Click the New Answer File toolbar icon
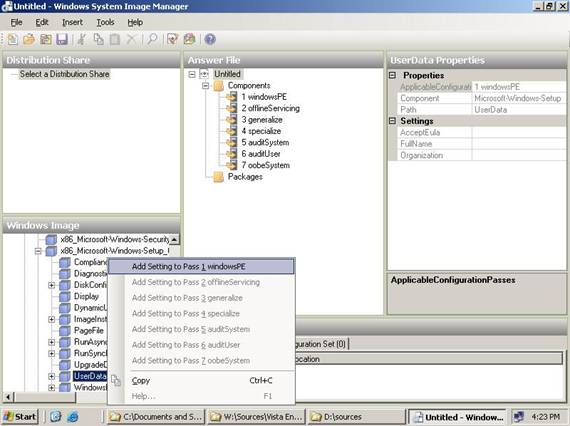Viewport: 570px width, 426px height. click(x=12, y=39)
